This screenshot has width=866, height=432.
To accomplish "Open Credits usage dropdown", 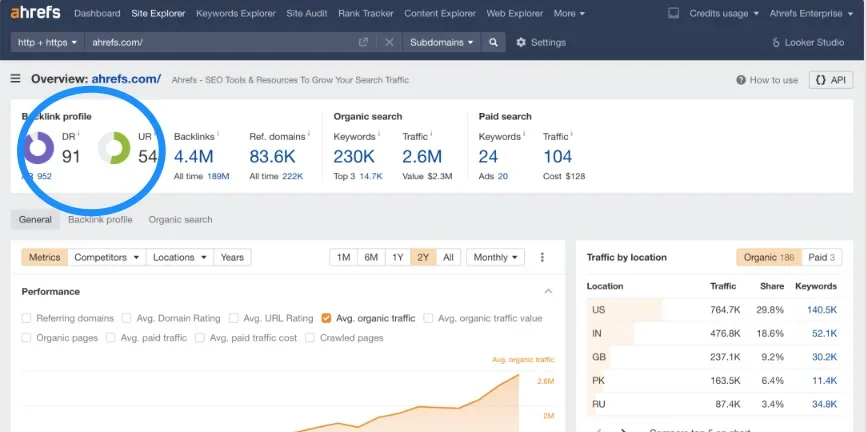I will click(724, 13).
